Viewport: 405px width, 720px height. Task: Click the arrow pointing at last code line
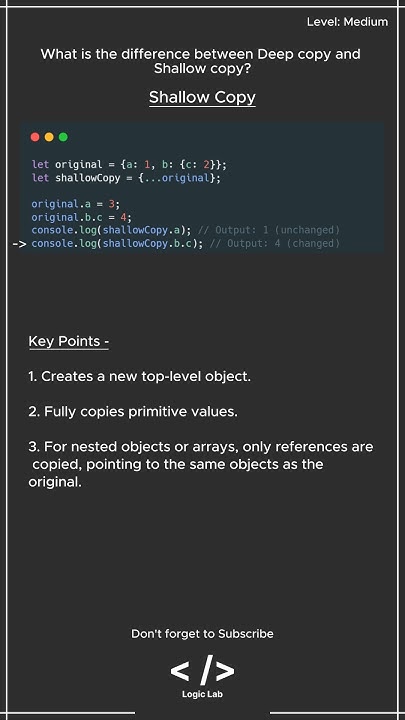19,244
